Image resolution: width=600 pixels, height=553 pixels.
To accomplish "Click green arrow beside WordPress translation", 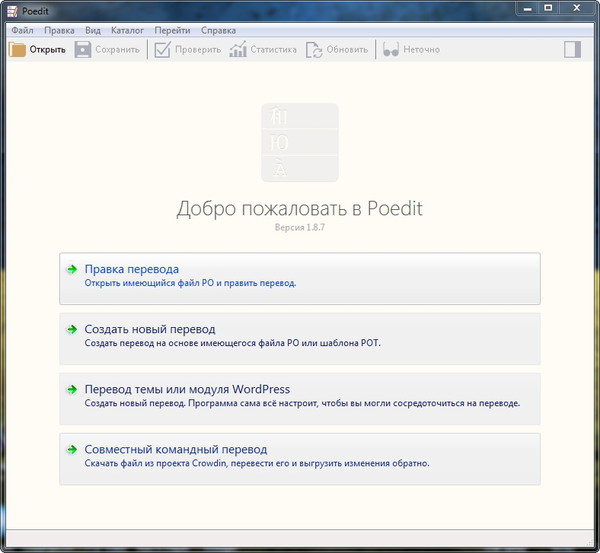I will tap(72, 390).
